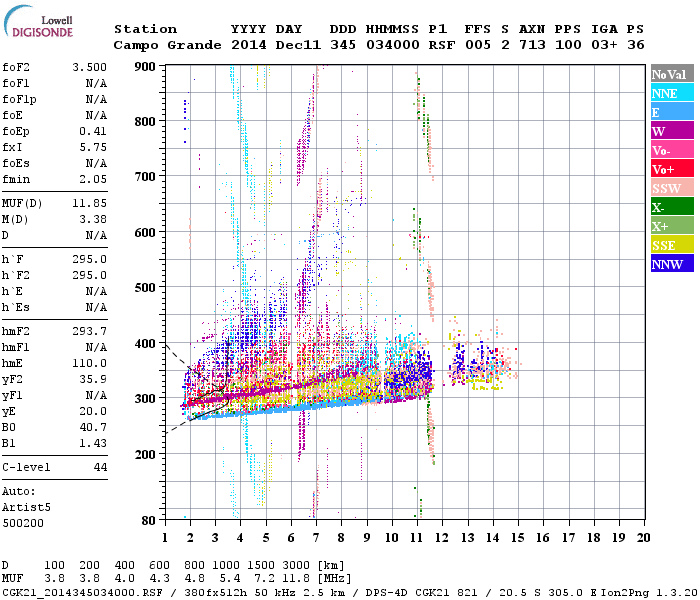
Task: Click the MUF 7.2 value for 1500 km
Action: (264, 579)
